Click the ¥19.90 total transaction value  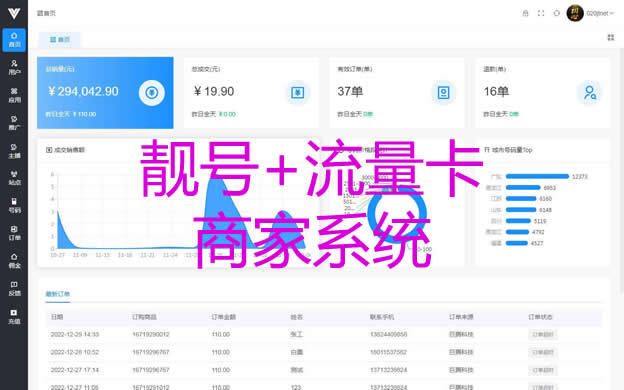pos(214,92)
